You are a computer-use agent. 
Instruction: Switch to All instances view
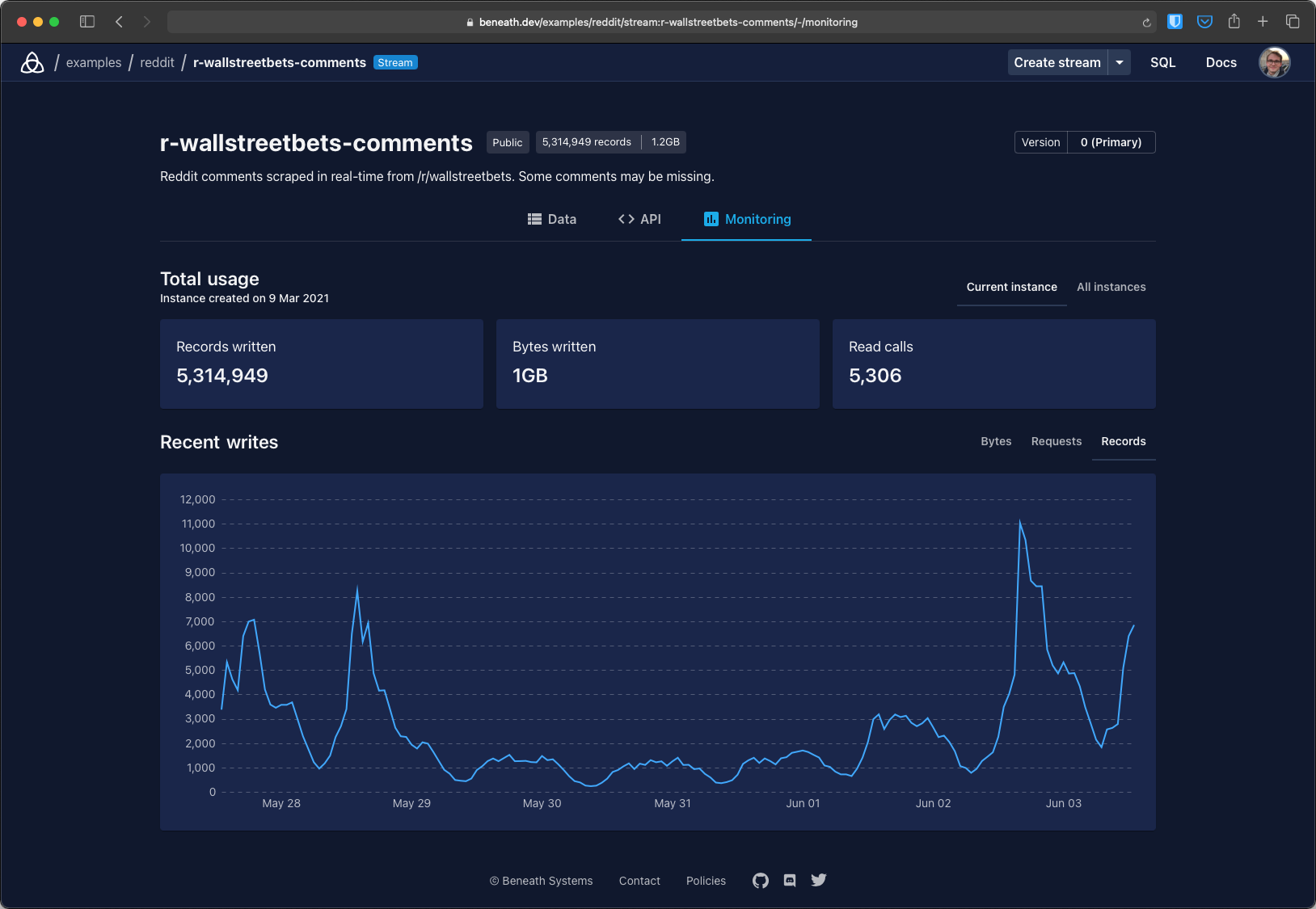[1111, 287]
